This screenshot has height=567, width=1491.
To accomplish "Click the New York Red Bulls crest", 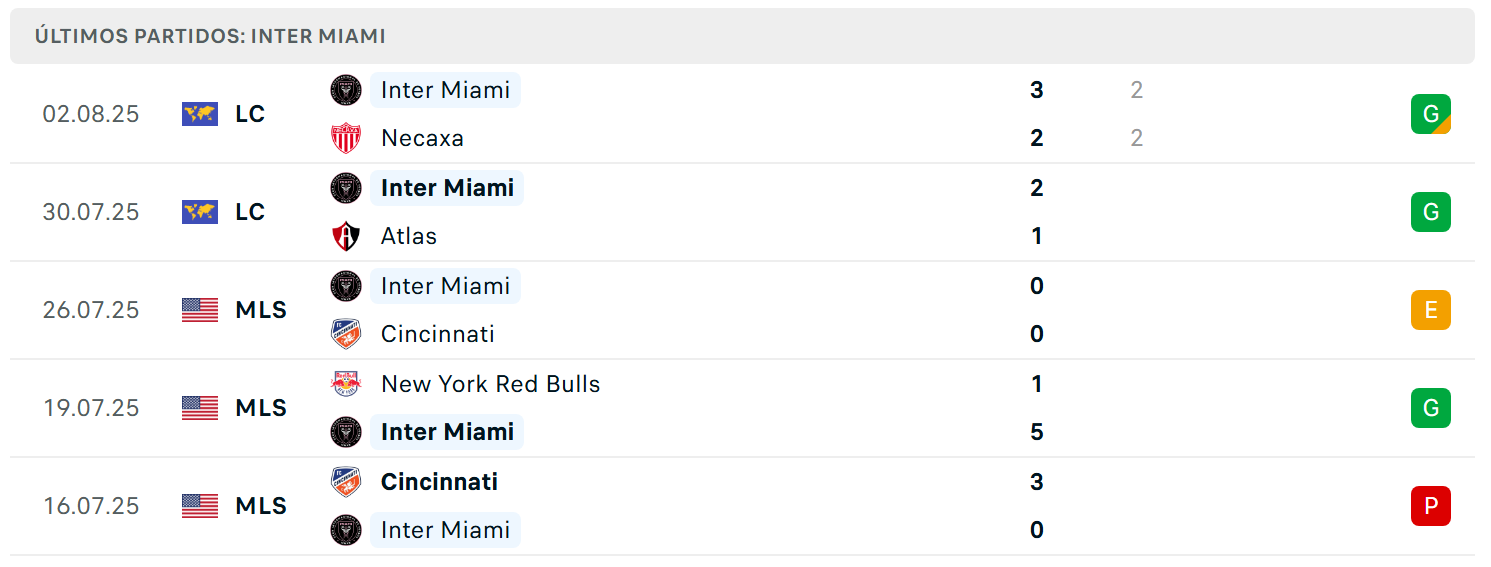I will click(x=346, y=384).
